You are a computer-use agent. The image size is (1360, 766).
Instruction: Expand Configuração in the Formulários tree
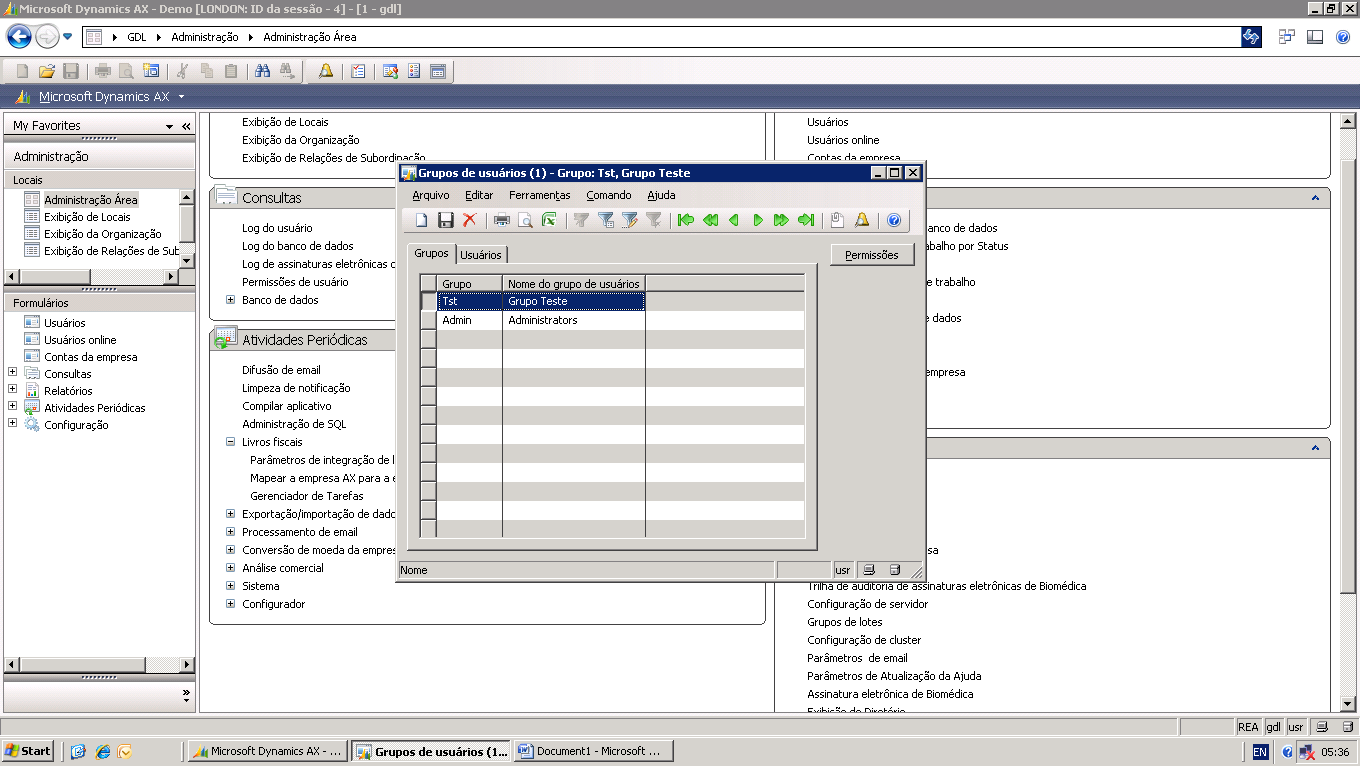point(13,423)
